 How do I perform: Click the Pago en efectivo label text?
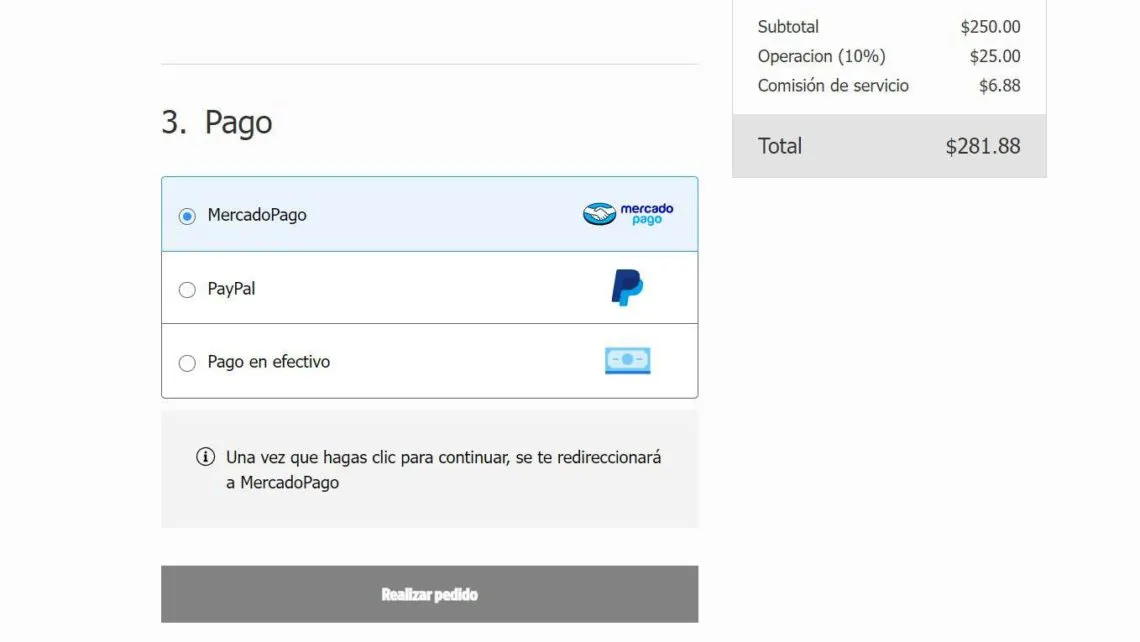(268, 362)
